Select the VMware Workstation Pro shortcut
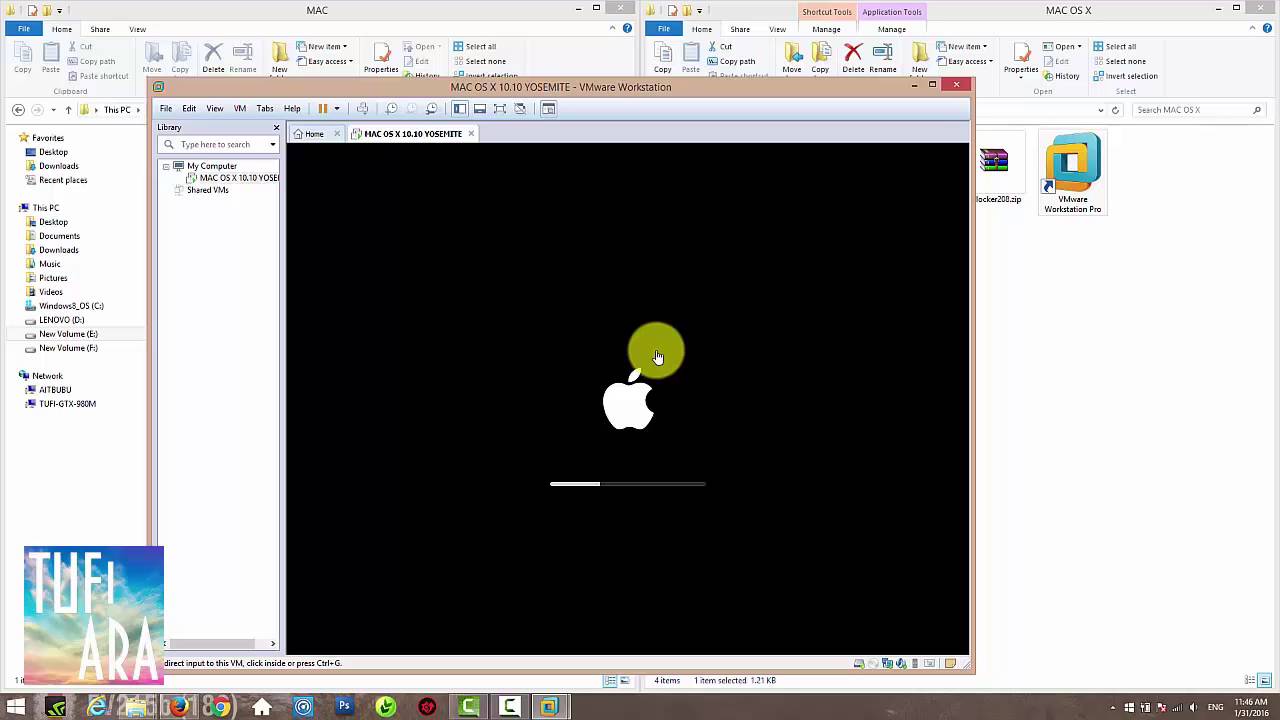 click(1072, 174)
